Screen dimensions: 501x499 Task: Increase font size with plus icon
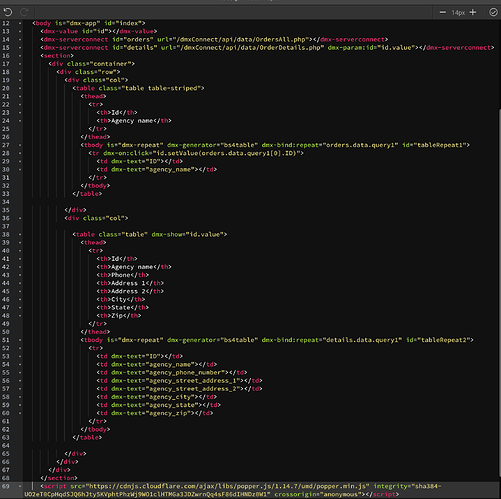[x=473, y=12]
